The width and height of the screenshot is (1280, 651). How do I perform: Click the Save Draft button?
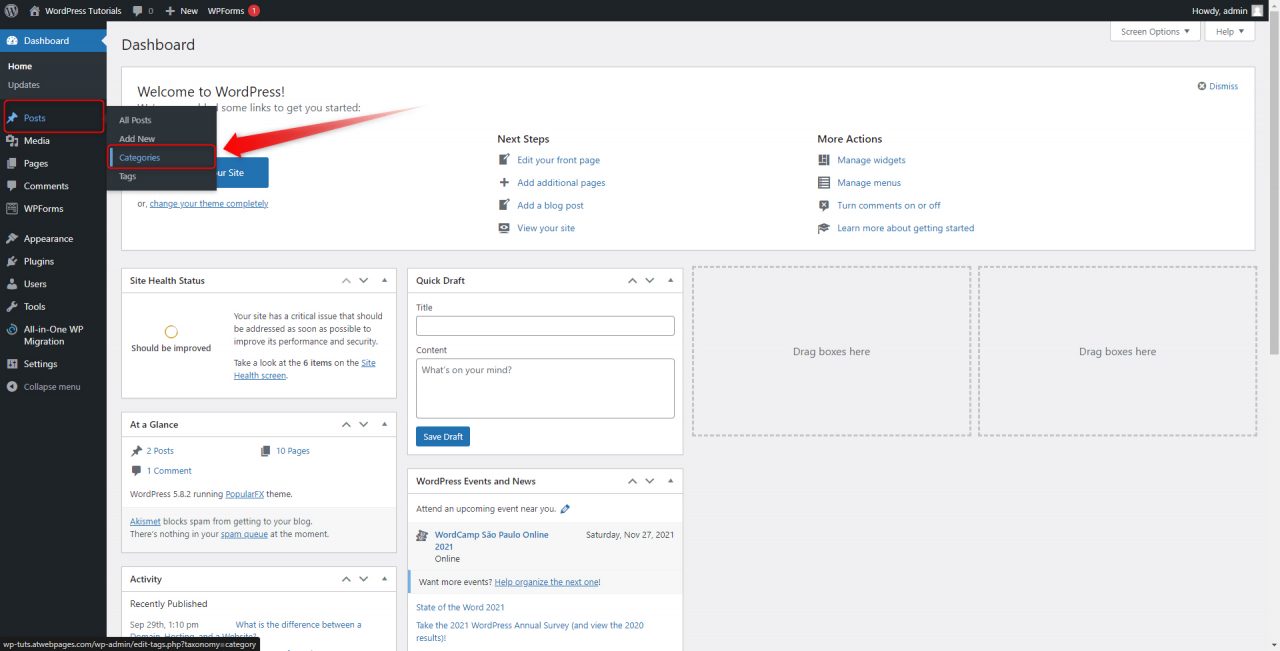tap(442, 436)
